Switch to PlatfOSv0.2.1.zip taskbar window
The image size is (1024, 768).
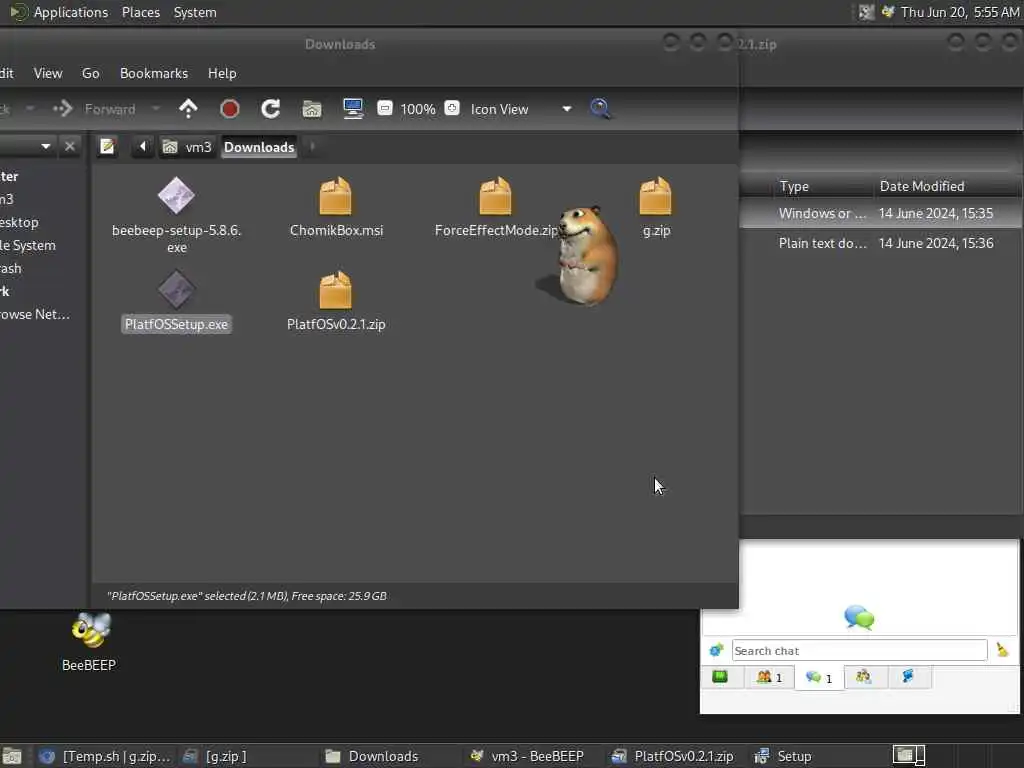point(673,756)
